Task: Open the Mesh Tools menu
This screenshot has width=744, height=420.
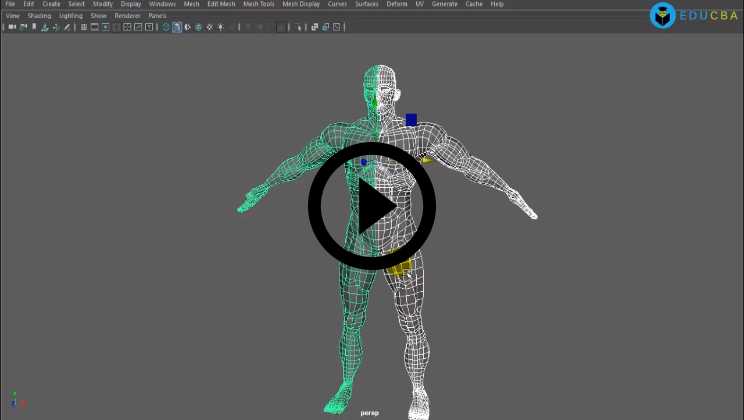Action: tap(258, 4)
